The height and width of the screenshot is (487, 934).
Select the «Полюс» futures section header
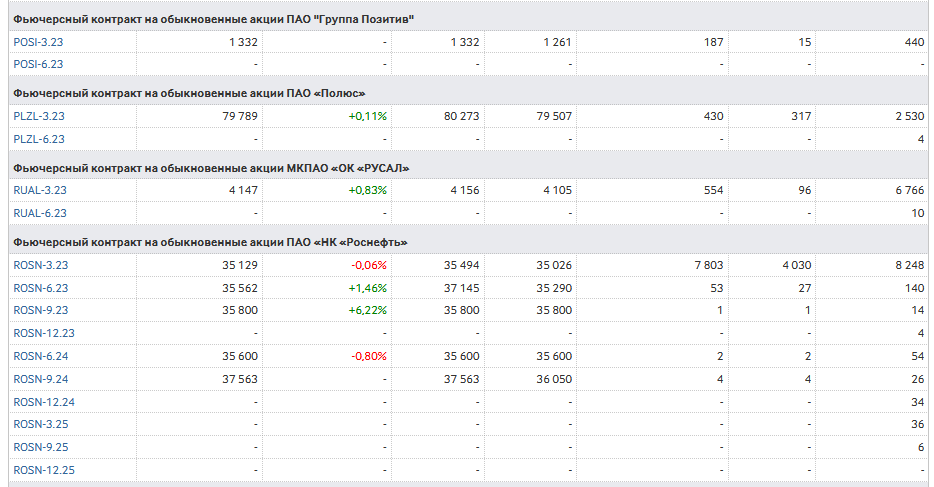pos(189,93)
